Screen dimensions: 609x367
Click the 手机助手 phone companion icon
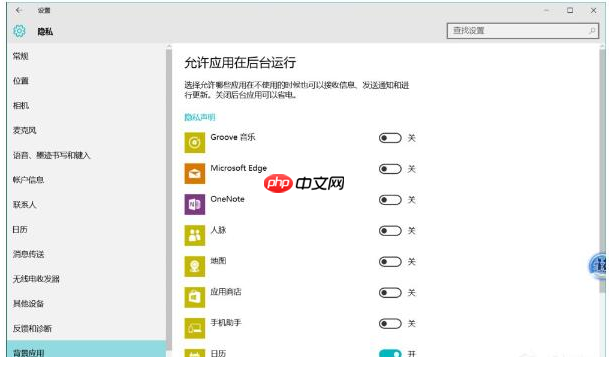(x=195, y=328)
